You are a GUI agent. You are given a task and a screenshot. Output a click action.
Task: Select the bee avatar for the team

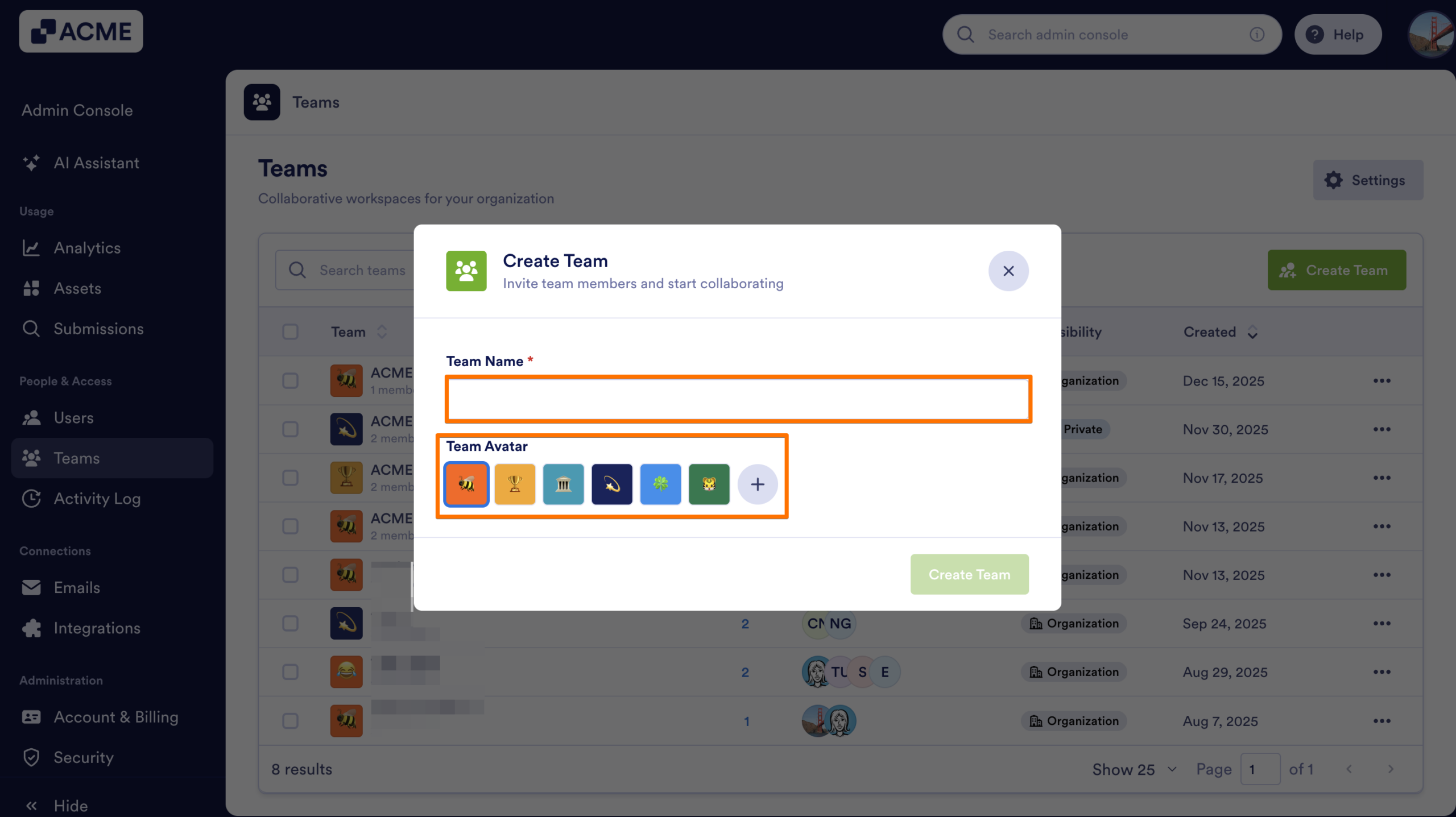tap(466, 484)
